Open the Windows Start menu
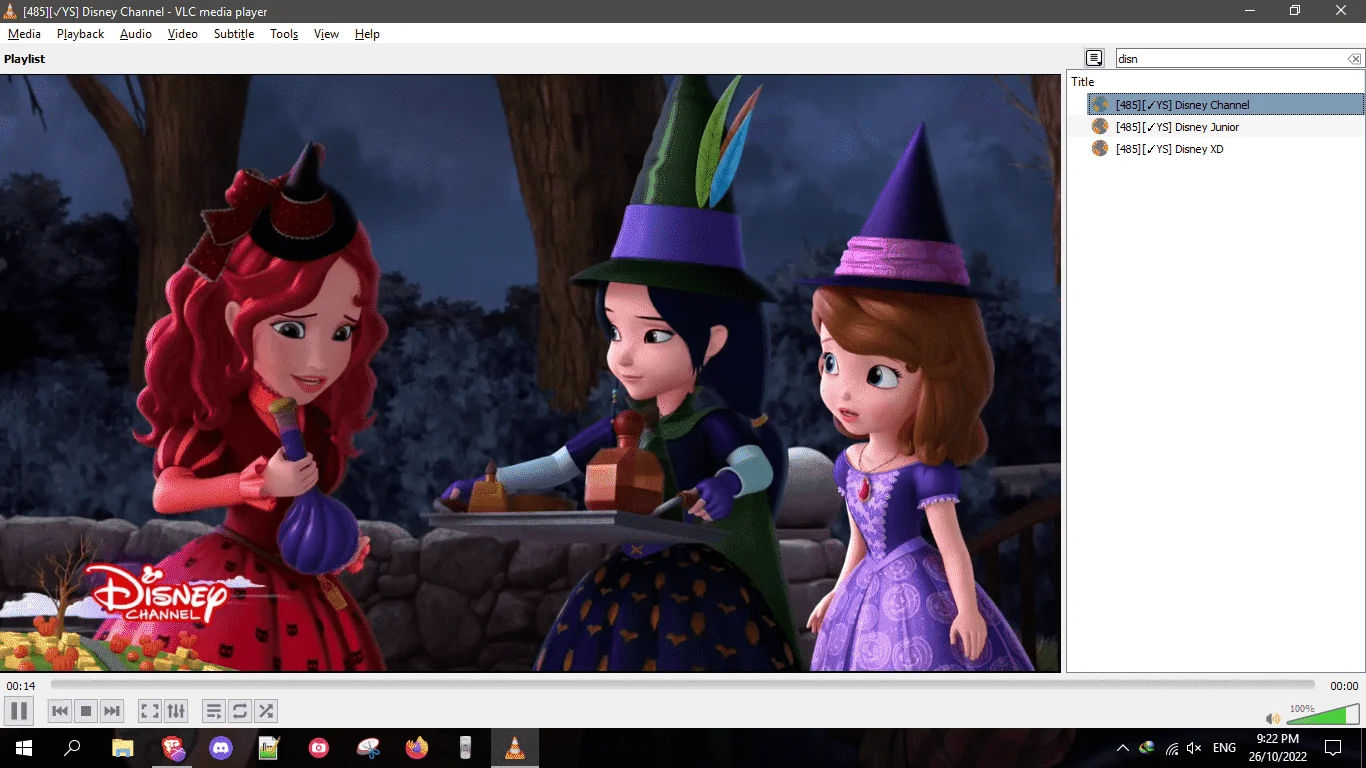Viewport: 1366px width, 768px height. (x=24, y=748)
